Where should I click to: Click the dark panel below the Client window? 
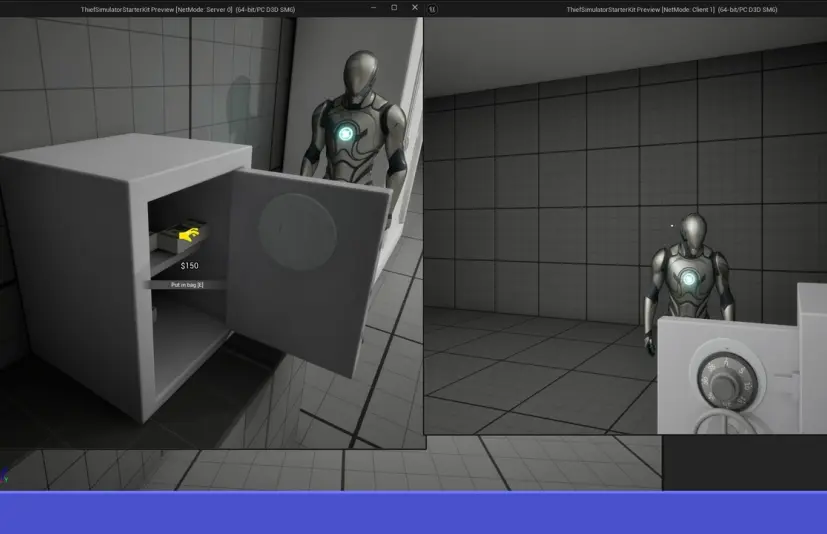(744, 463)
